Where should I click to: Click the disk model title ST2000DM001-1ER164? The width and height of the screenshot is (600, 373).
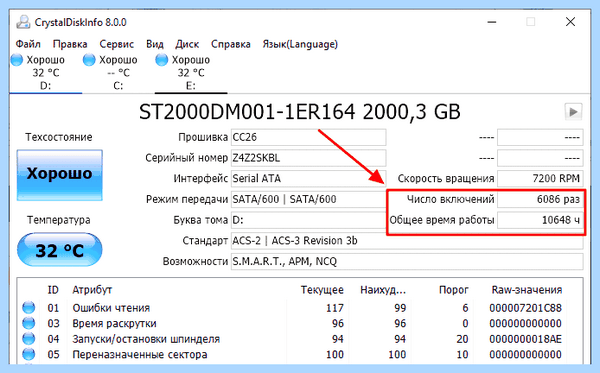247,112
